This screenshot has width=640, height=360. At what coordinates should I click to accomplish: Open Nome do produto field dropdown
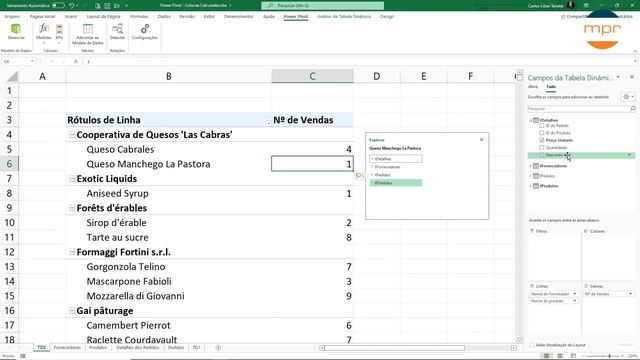click(x=575, y=301)
